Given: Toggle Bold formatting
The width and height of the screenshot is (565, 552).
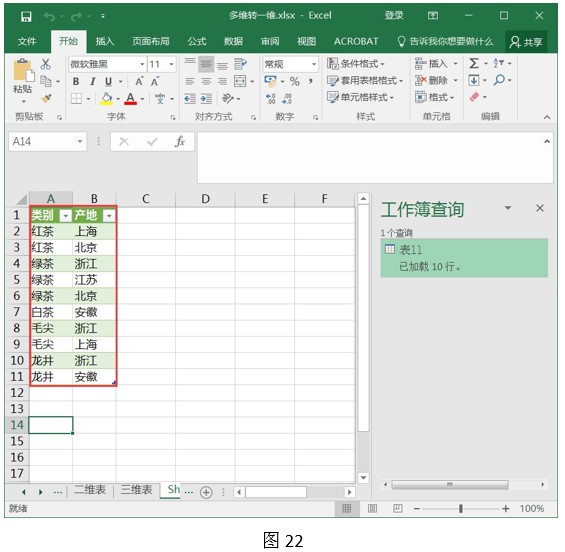Looking at the screenshot, I should (x=76, y=81).
